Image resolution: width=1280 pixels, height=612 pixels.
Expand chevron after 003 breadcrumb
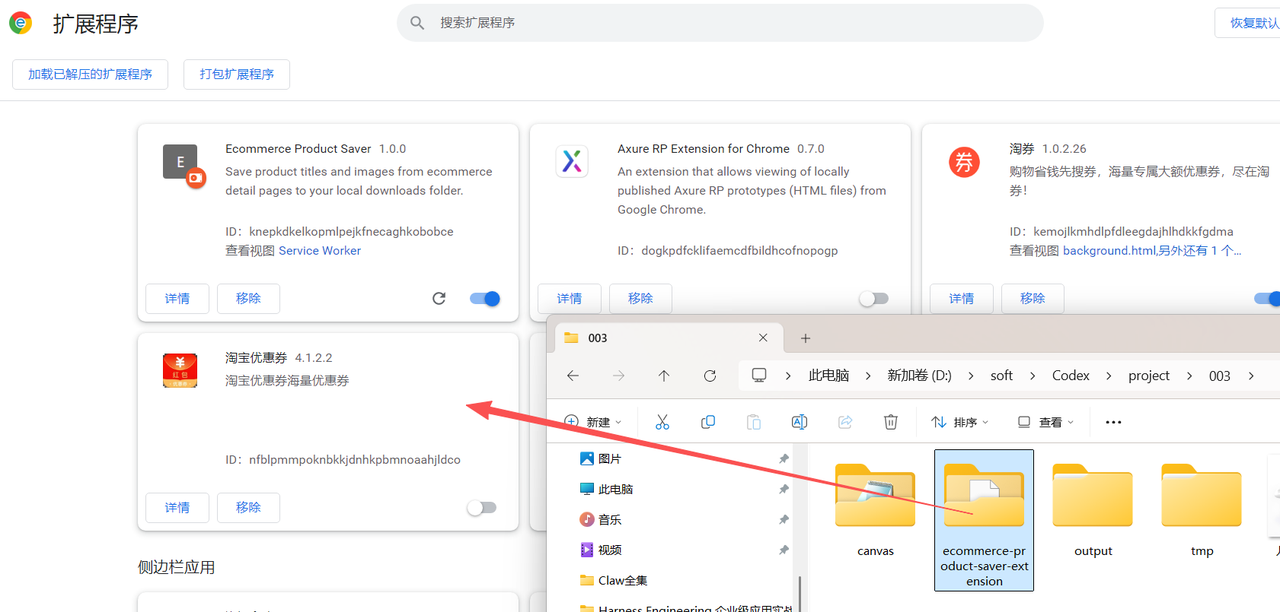(1251, 376)
